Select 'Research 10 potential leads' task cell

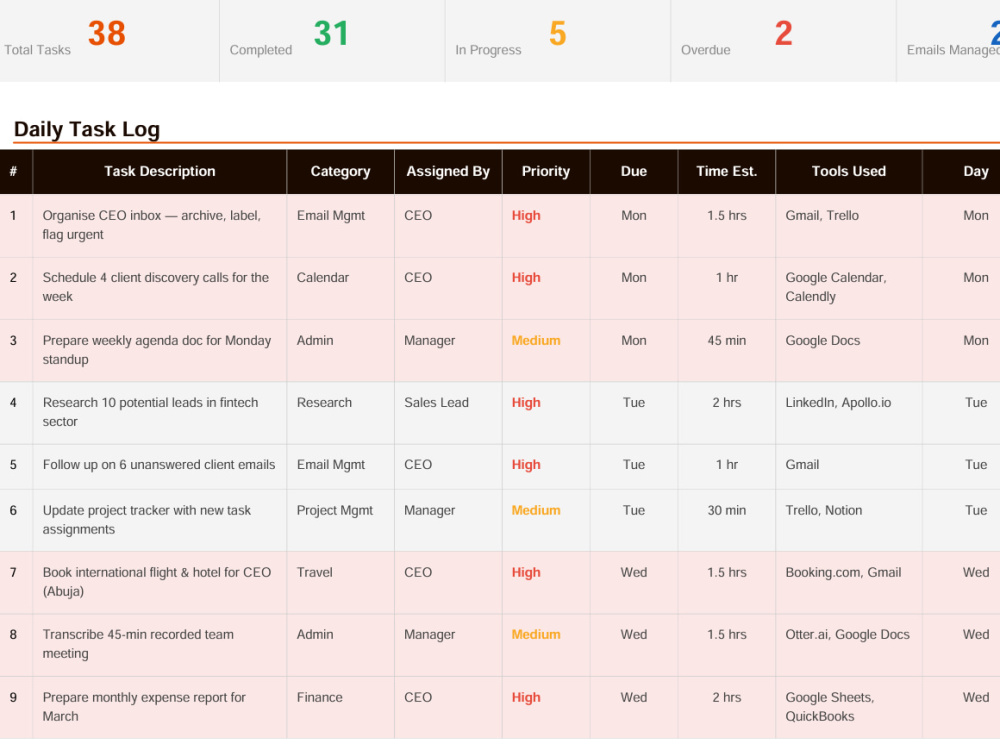[159, 413]
